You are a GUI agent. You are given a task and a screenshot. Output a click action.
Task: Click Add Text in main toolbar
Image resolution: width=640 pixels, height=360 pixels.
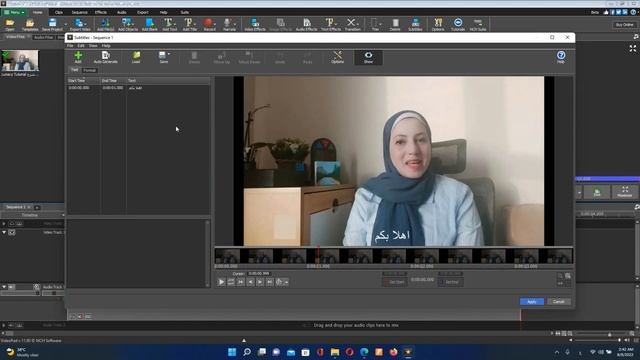coord(169,24)
